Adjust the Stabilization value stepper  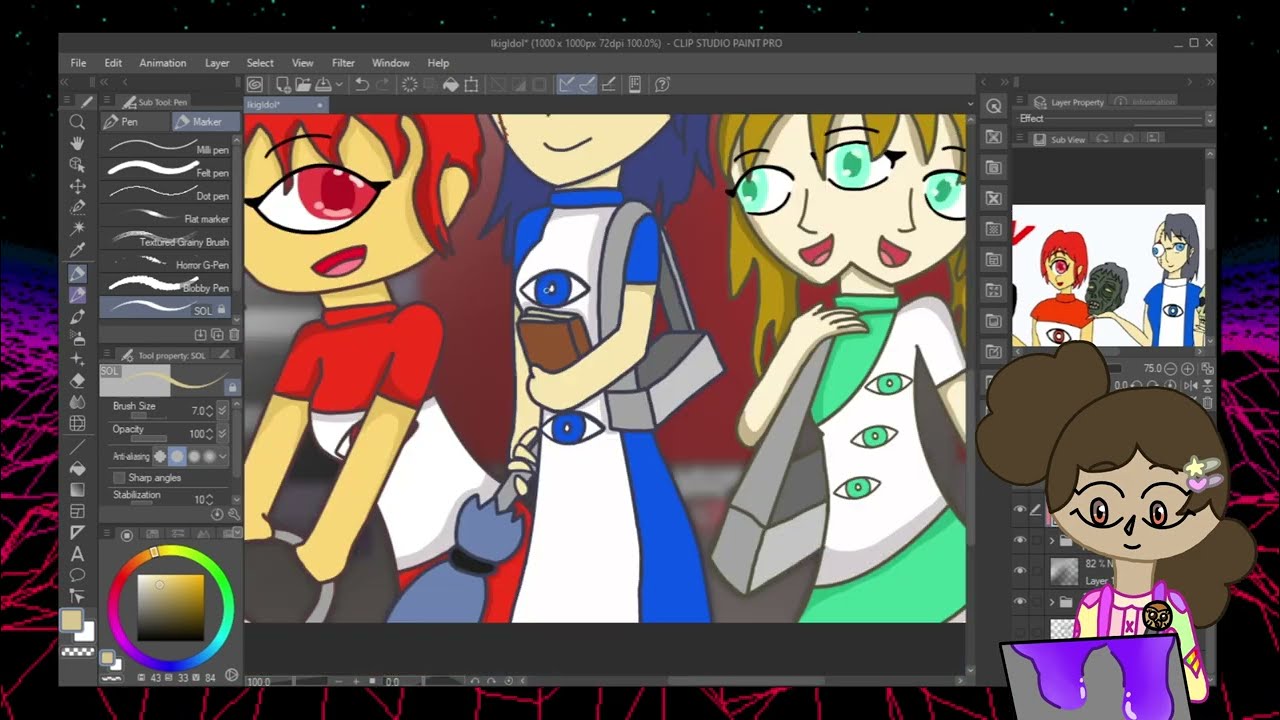tap(209, 499)
